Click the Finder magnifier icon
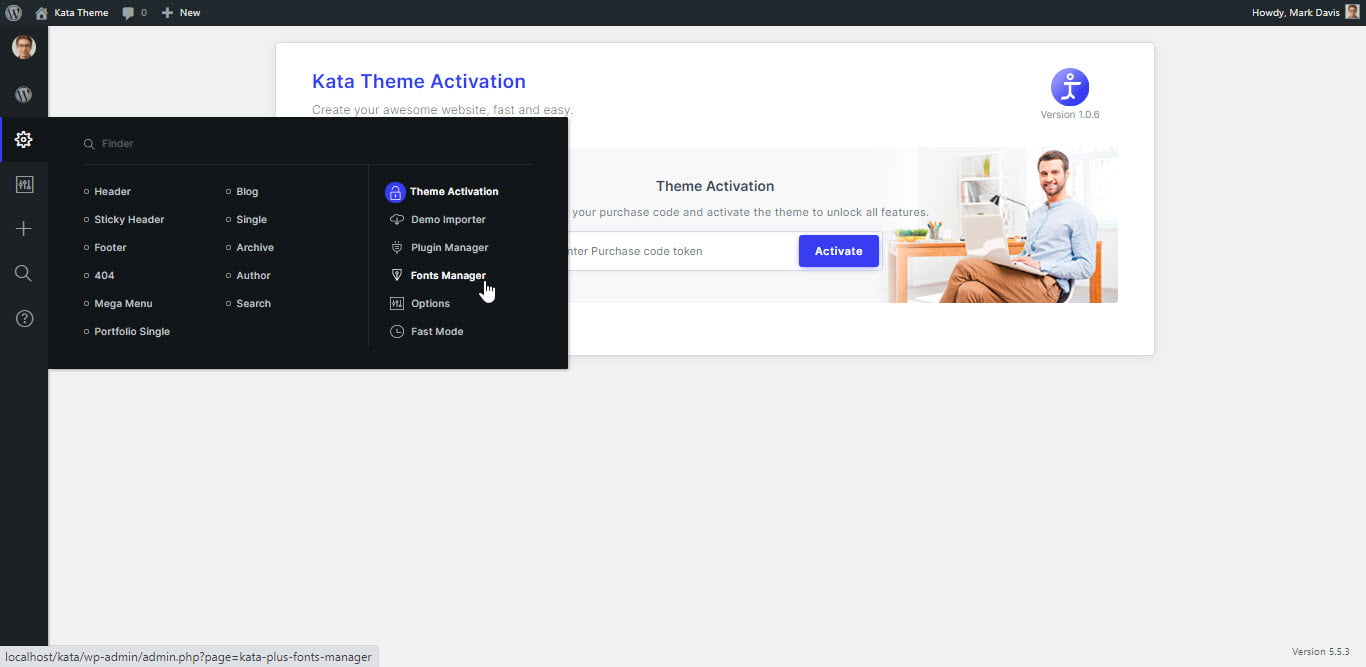The image size is (1366, 667). [89, 144]
